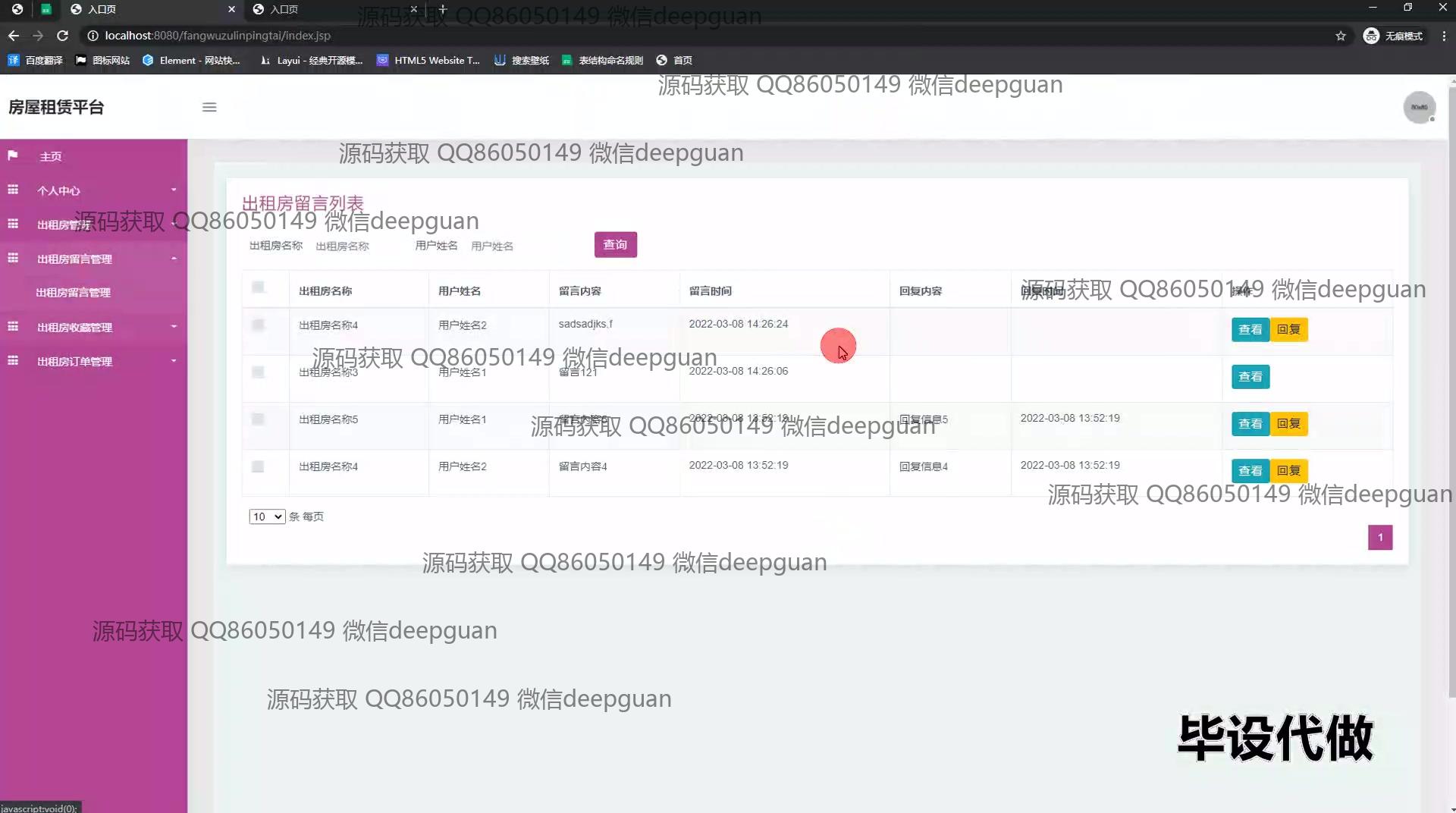Bookmark page with star icon
Image resolution: width=1456 pixels, height=813 pixels.
(x=1341, y=36)
